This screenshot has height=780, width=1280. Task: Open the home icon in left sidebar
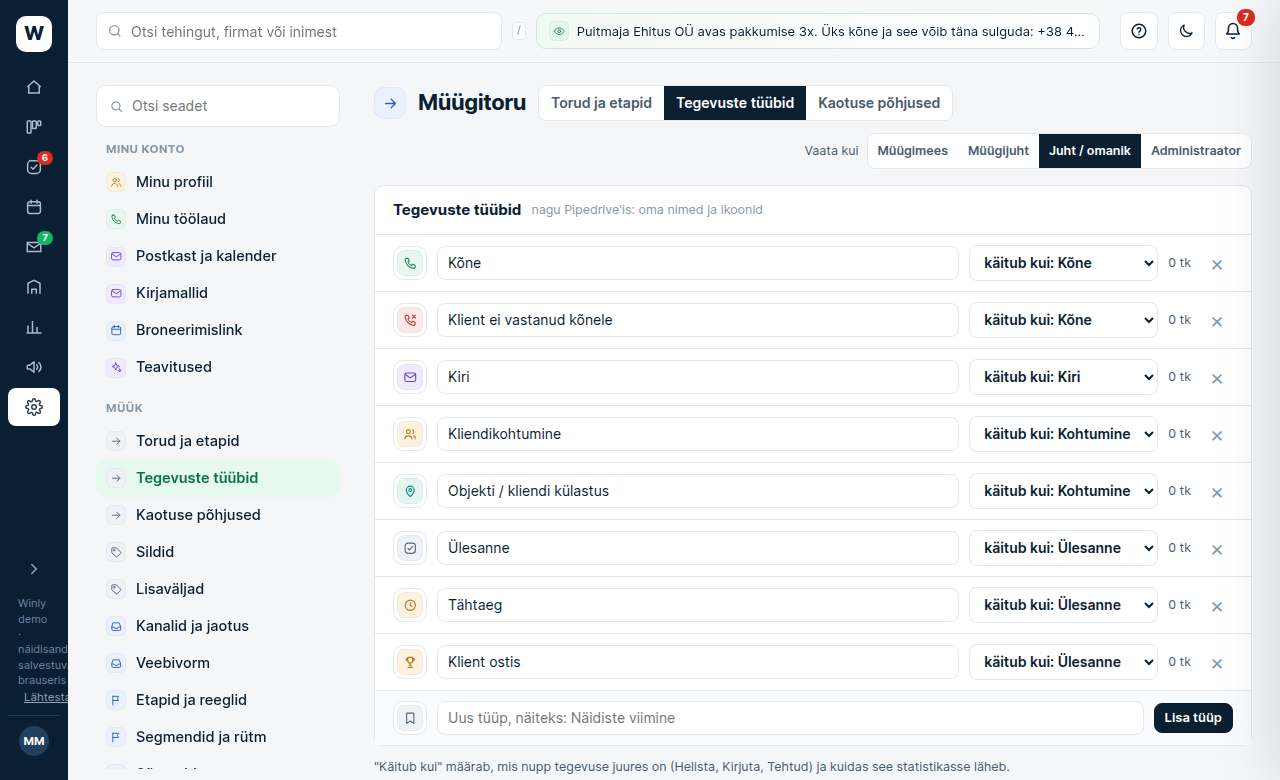point(34,87)
